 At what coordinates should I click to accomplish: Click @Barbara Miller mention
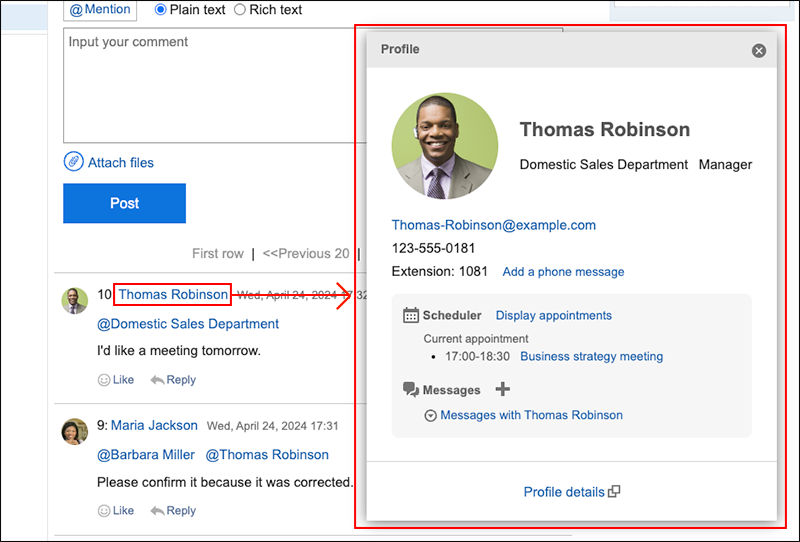146,455
